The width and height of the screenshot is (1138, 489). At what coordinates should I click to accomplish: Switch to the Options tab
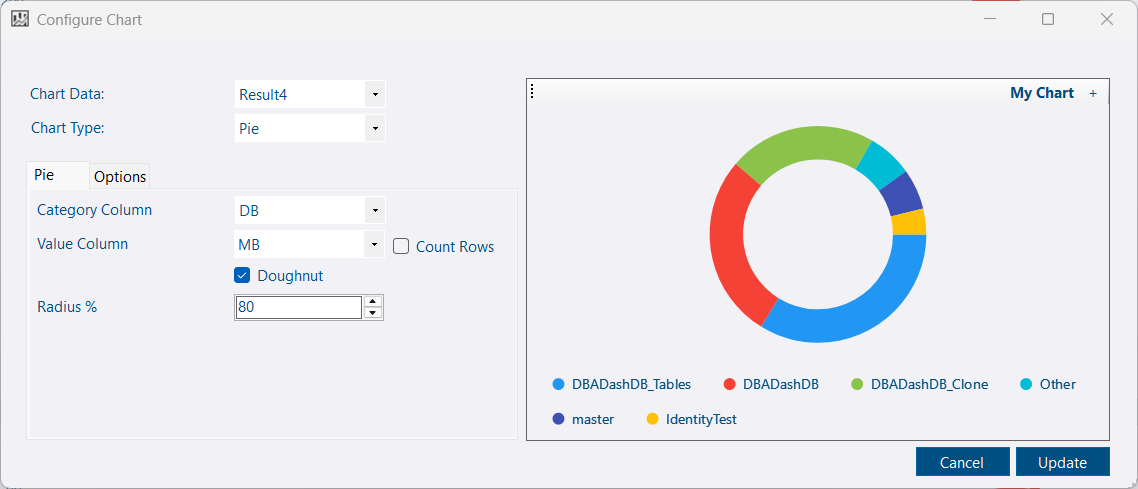pyautogui.click(x=120, y=176)
